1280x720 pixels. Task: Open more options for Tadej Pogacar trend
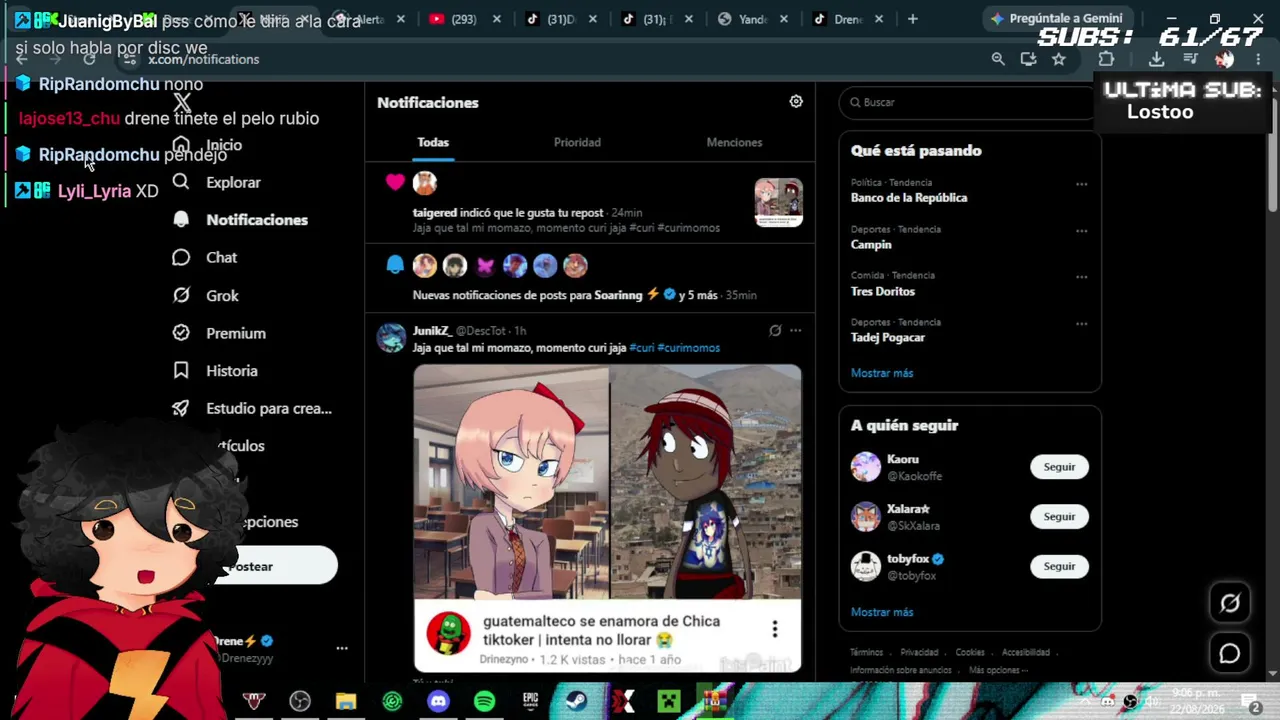point(1081,324)
